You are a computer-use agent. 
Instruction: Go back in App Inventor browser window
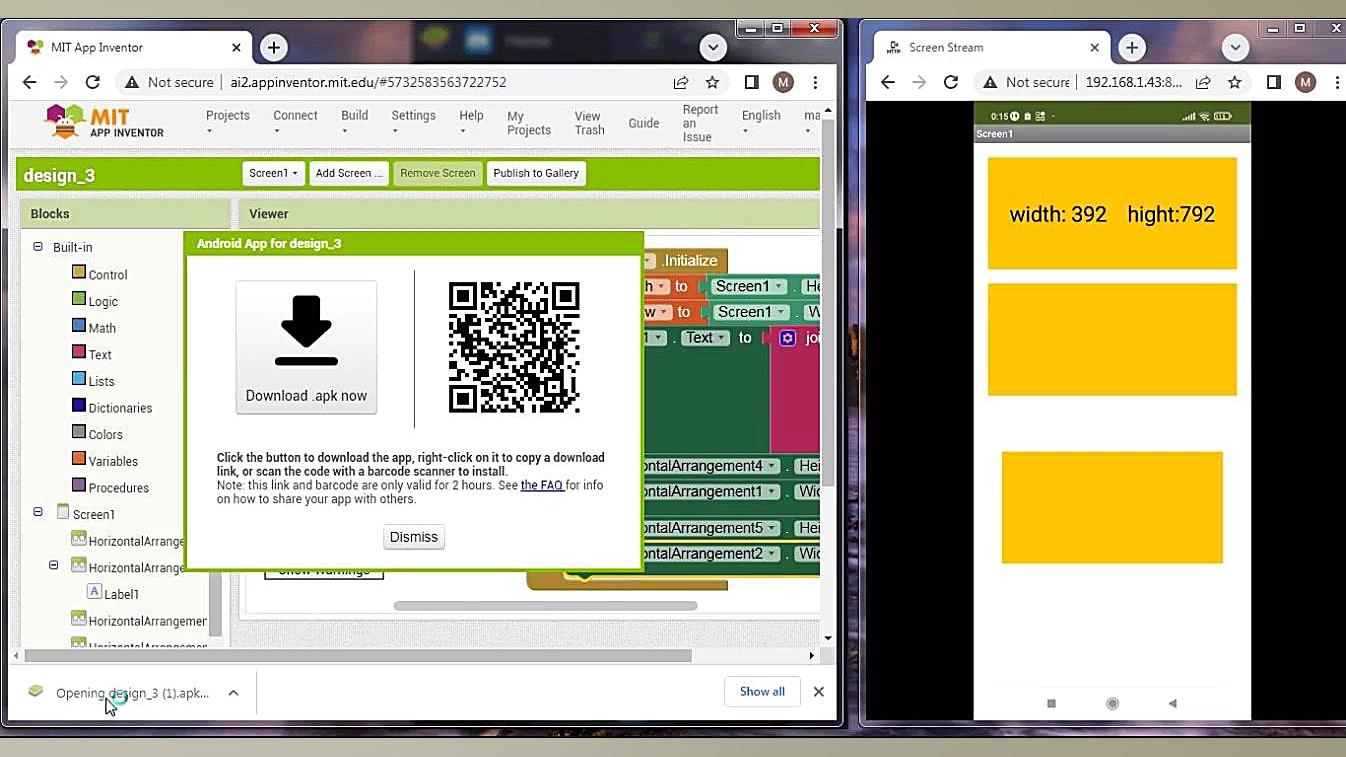[x=30, y=82]
